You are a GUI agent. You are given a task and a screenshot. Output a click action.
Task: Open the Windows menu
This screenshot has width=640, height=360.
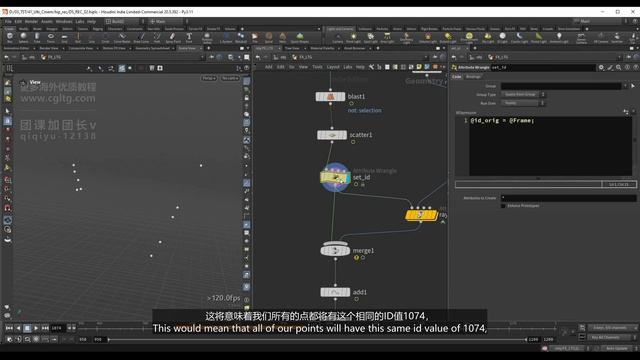[64, 21]
